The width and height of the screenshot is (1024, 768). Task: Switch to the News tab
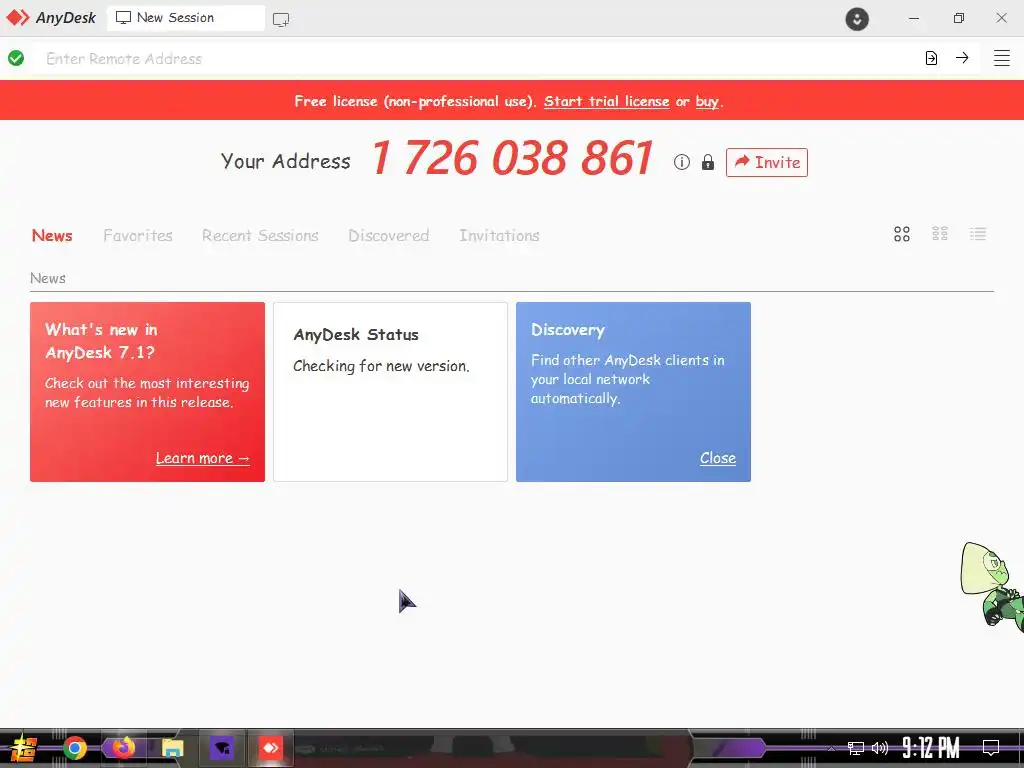(52, 235)
